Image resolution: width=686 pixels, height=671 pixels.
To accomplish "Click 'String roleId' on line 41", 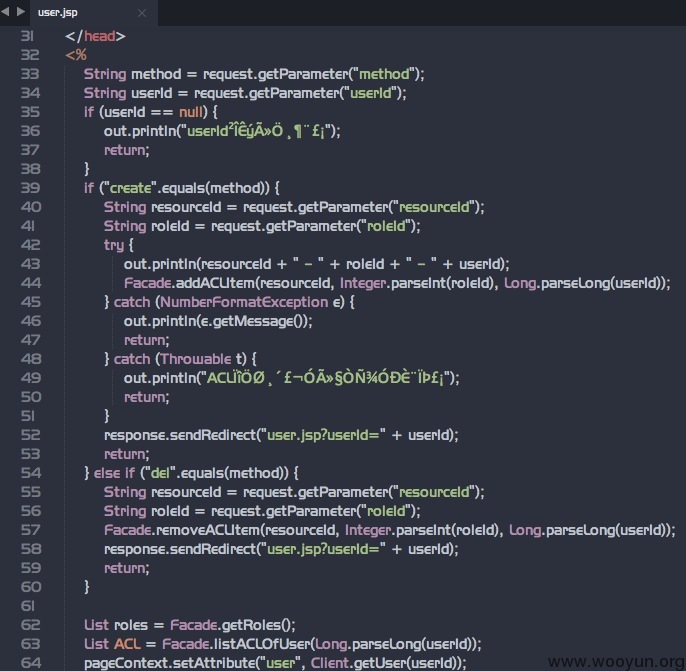I will [147, 226].
